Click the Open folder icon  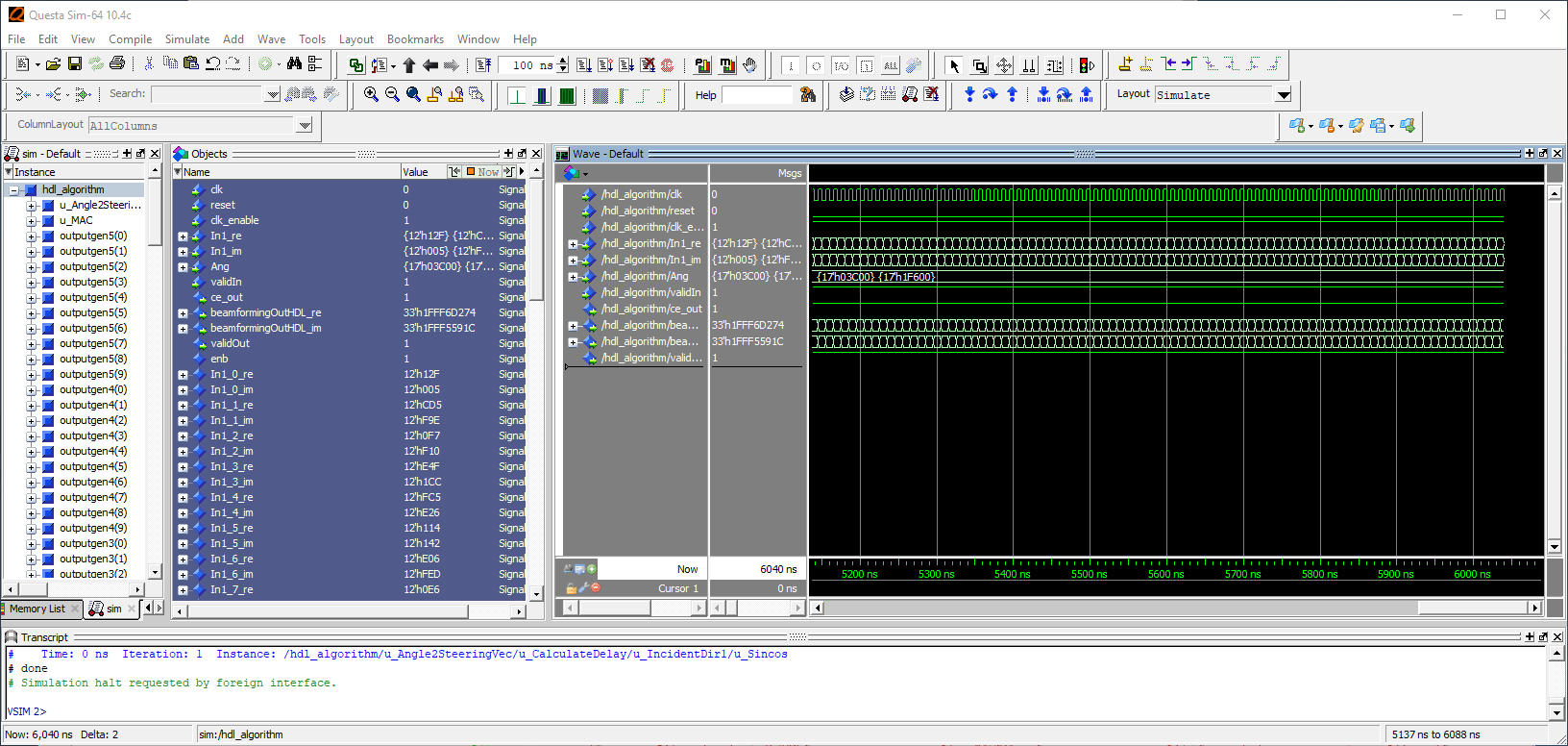pos(53,64)
